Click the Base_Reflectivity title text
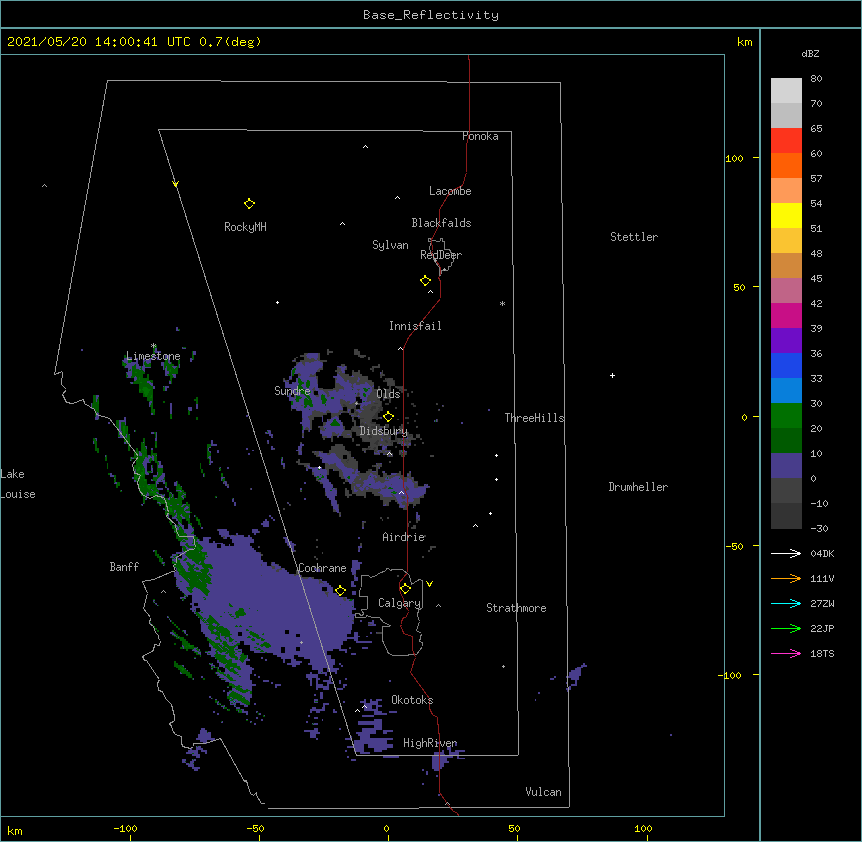The image size is (862, 842). click(x=431, y=15)
